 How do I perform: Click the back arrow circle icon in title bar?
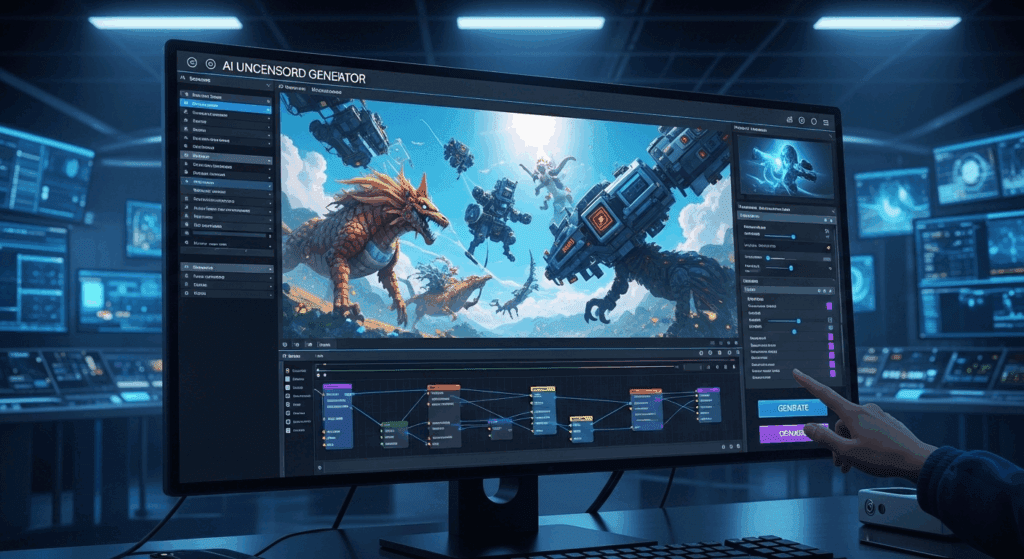coord(192,62)
